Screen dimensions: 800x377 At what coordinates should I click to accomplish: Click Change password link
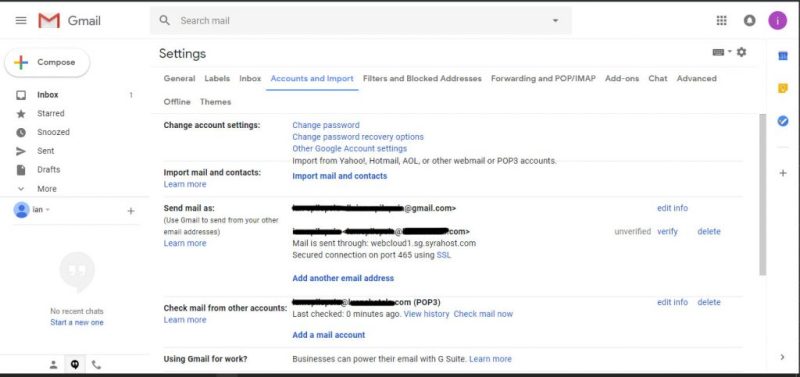pyautogui.click(x=326, y=125)
